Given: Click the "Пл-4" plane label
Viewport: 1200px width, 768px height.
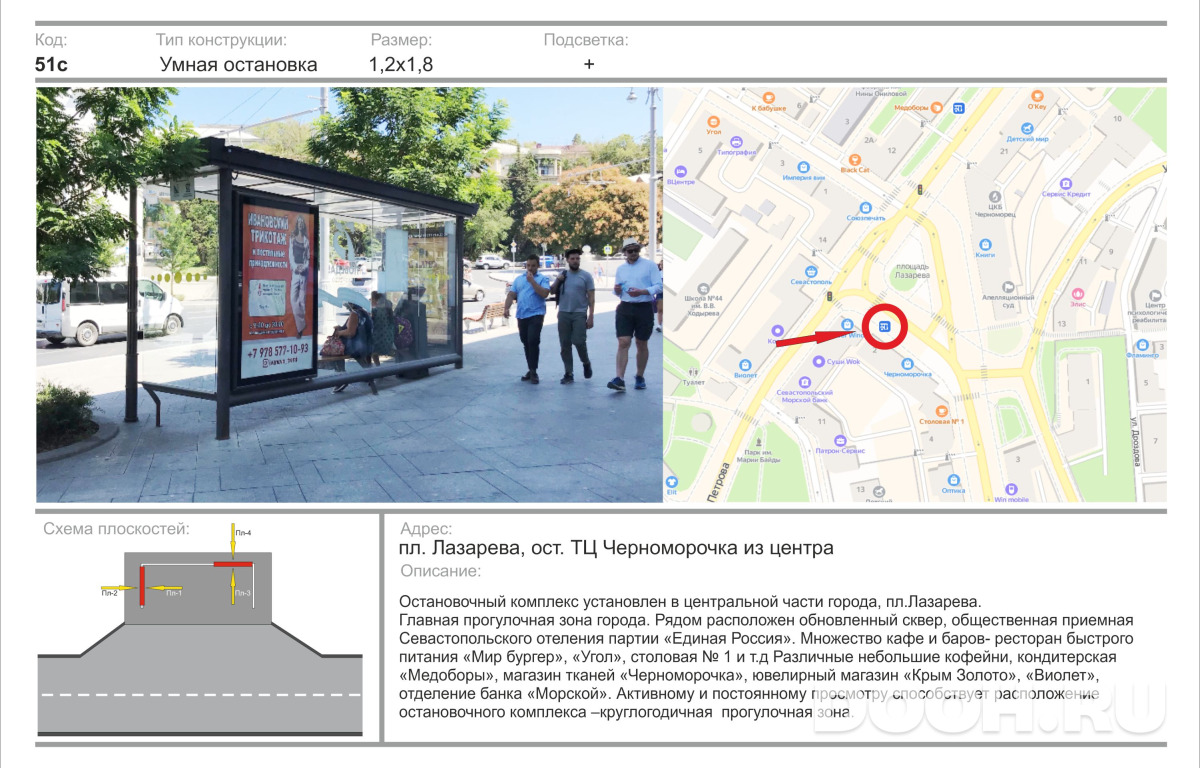Looking at the screenshot, I should [243, 533].
